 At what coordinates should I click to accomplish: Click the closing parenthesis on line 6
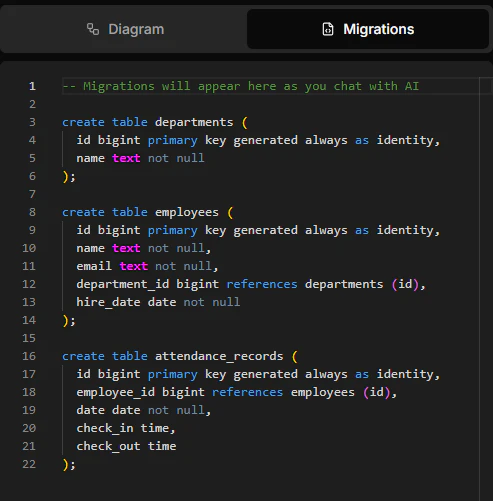pyautogui.click(x=66, y=176)
